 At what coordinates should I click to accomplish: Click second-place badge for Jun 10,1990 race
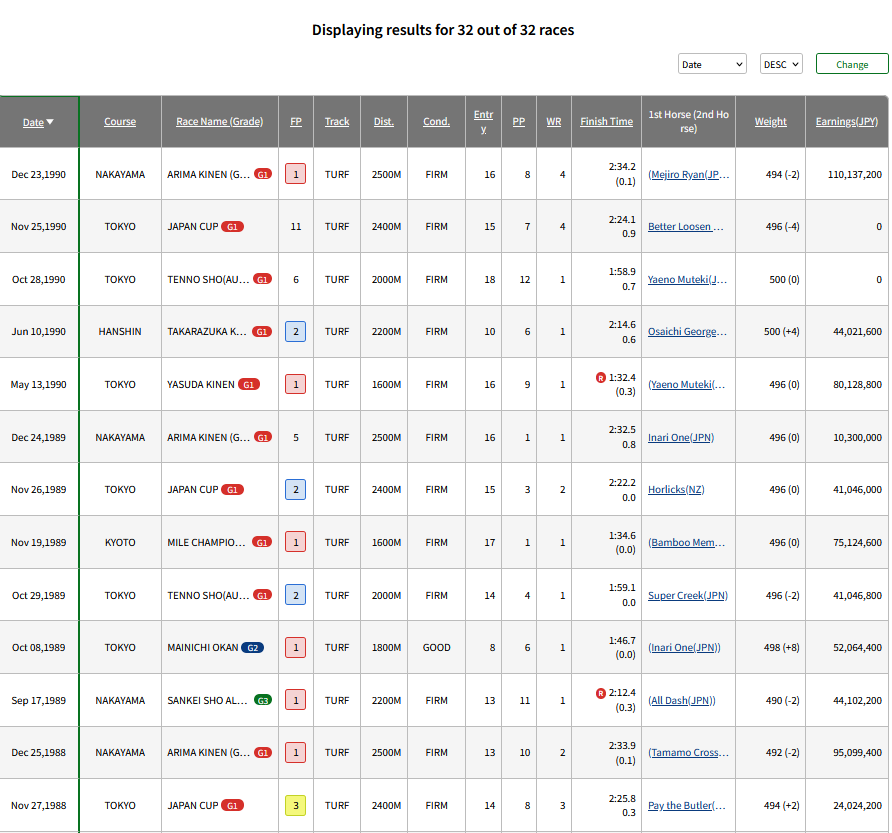pos(296,331)
